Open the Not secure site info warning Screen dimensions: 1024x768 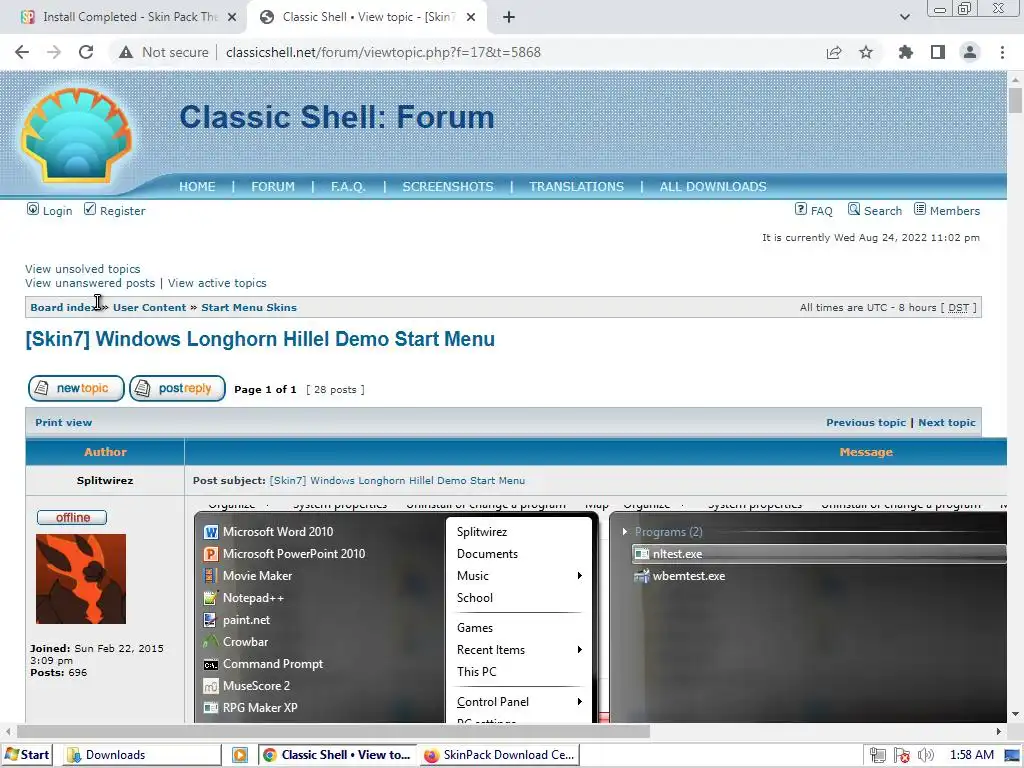163,52
